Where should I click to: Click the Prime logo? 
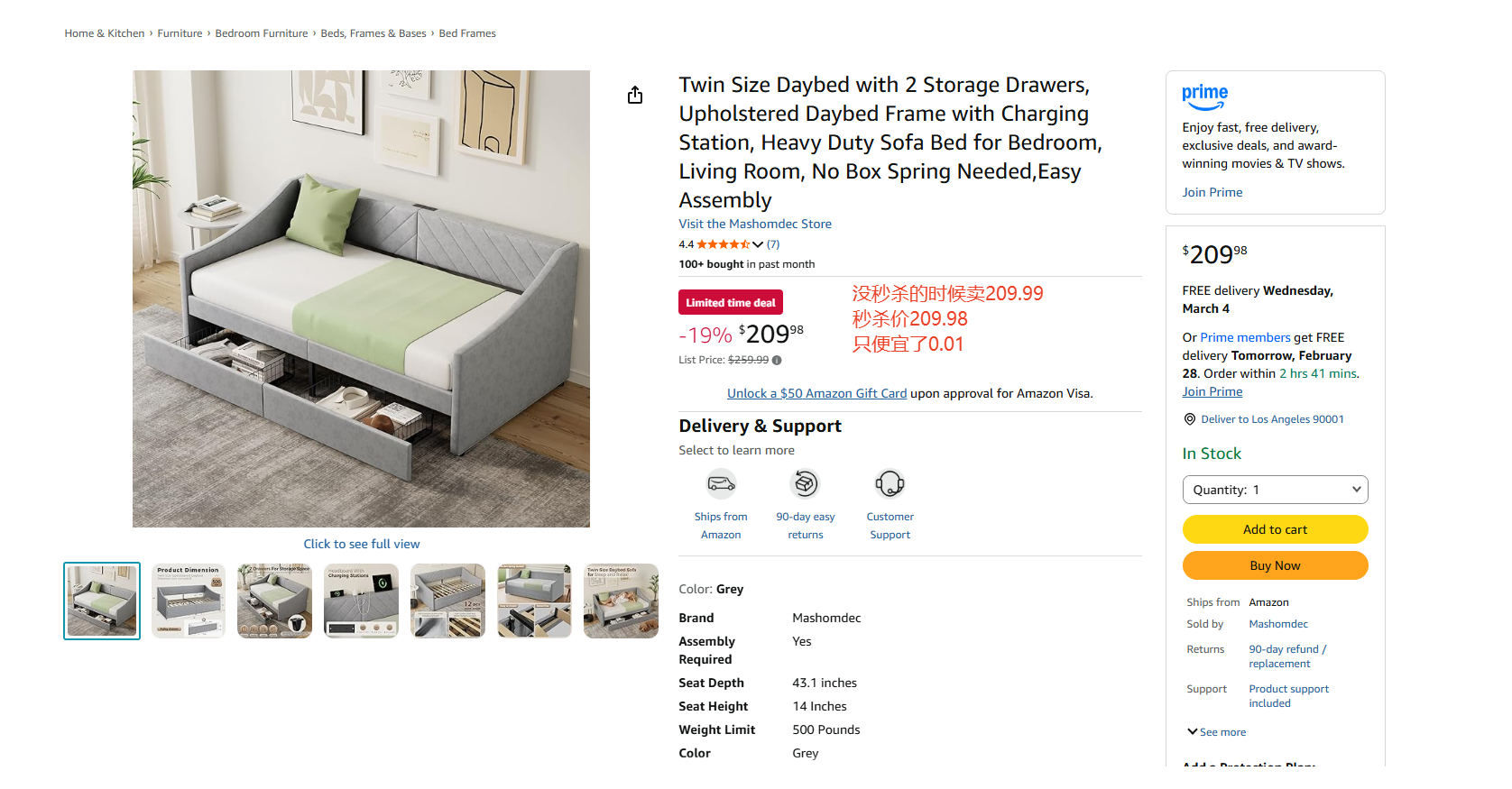click(x=1204, y=96)
